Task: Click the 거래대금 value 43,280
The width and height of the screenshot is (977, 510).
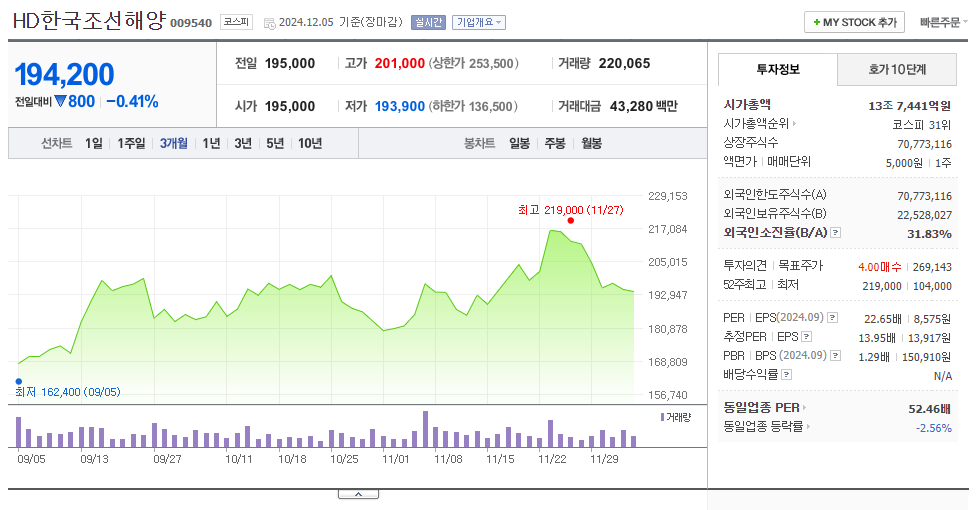Action: pyautogui.click(x=631, y=106)
